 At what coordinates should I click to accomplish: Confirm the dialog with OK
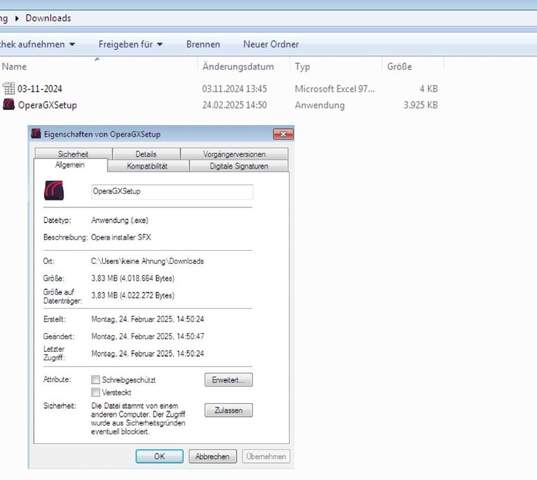[160, 456]
